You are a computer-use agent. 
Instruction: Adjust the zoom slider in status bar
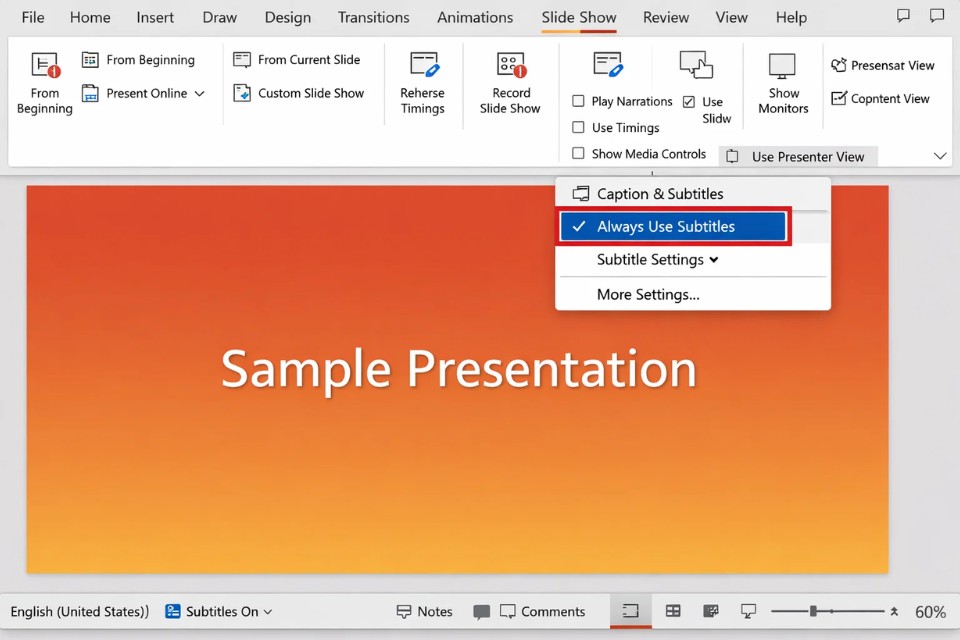click(814, 611)
